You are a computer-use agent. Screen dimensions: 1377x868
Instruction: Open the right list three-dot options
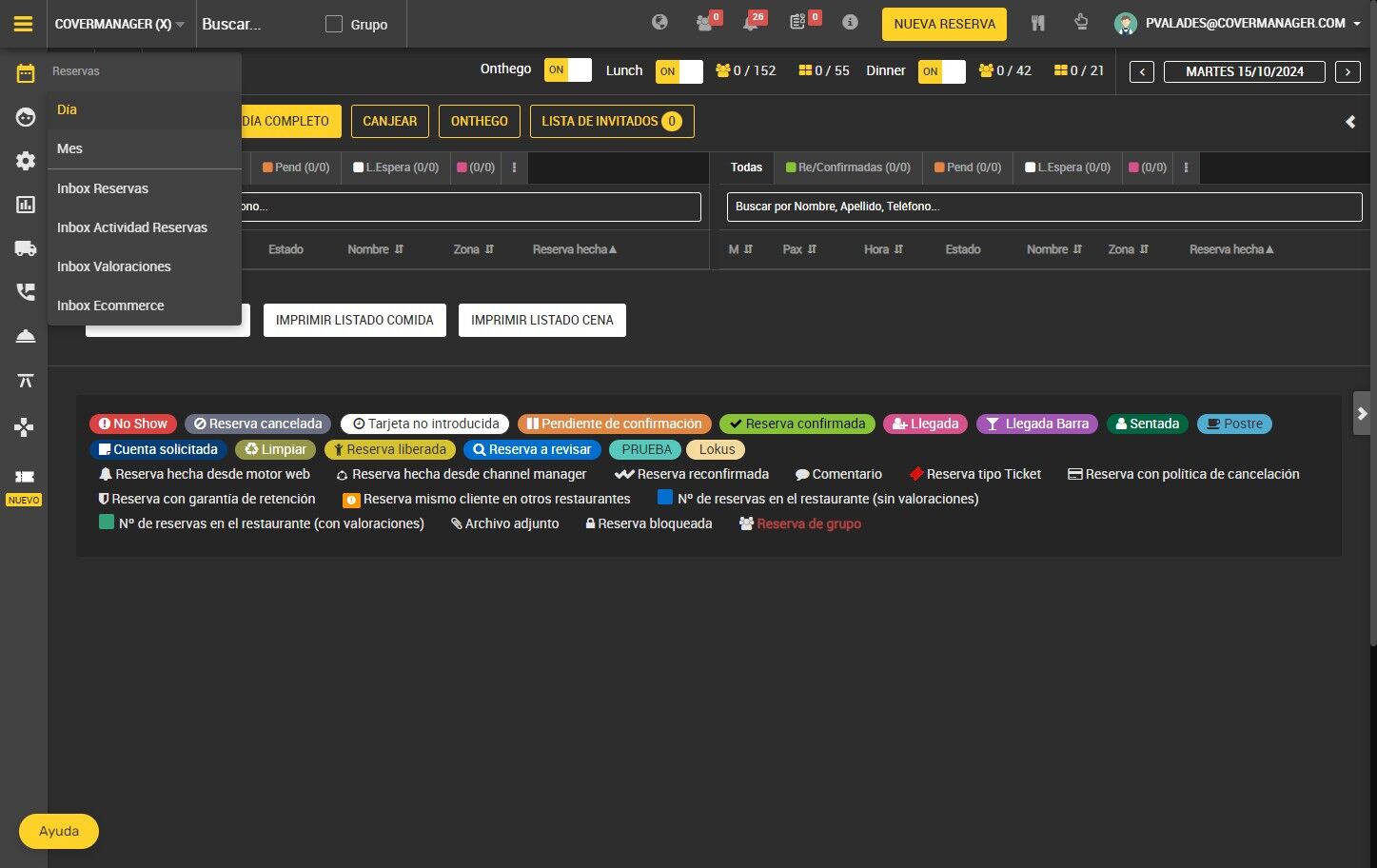1186,168
